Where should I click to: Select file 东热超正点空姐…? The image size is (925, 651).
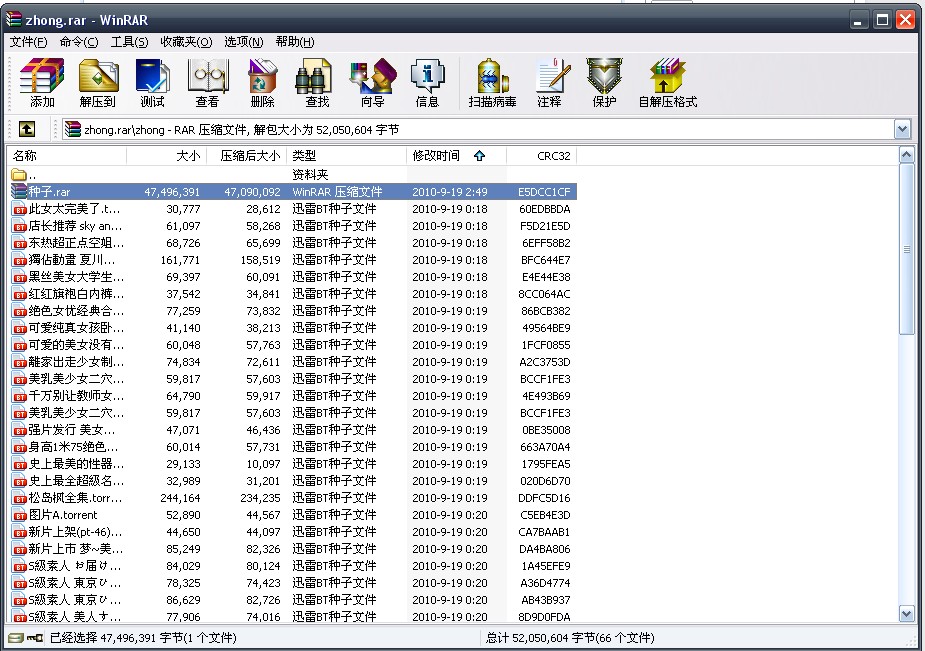click(x=77, y=243)
